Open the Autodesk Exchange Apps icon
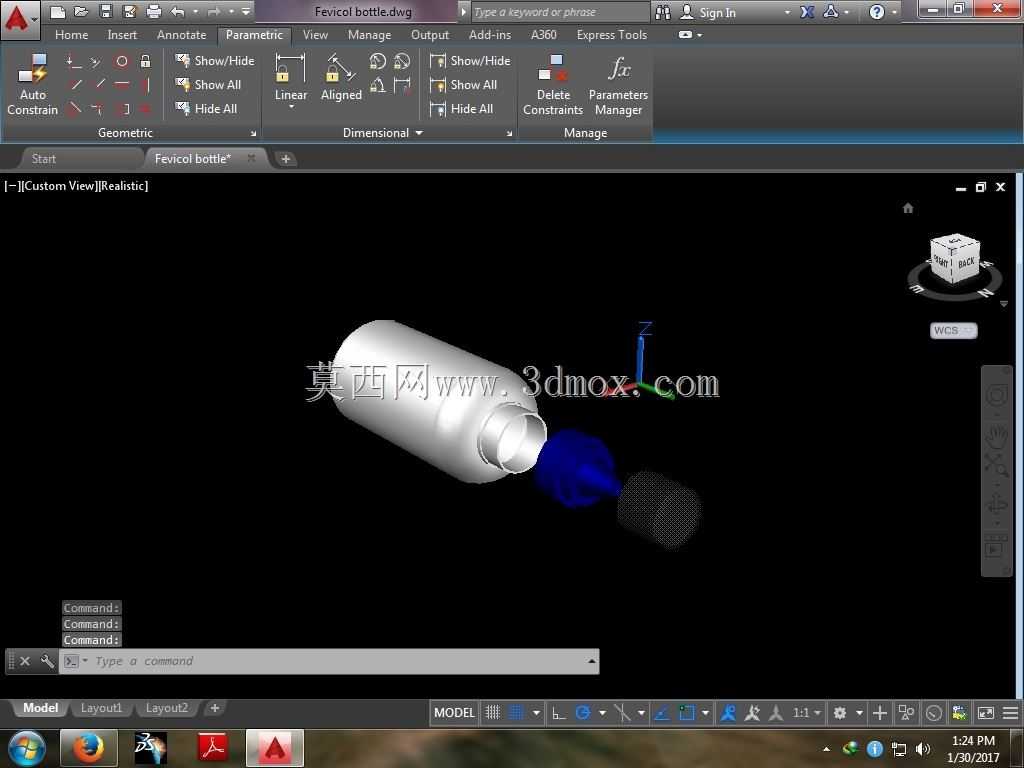Viewport: 1024px width, 768px height. (807, 12)
